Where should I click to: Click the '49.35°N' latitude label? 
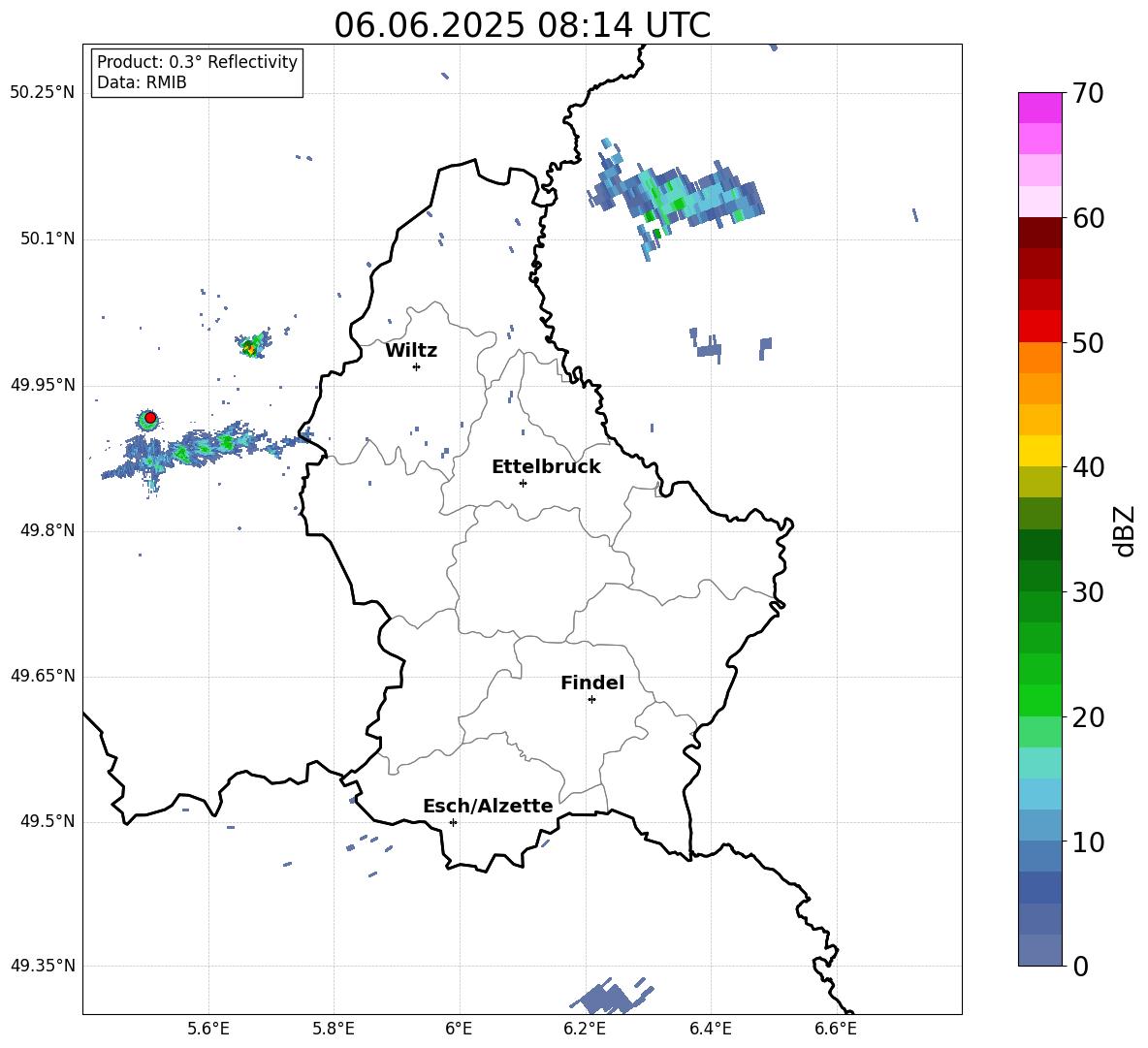point(43,966)
